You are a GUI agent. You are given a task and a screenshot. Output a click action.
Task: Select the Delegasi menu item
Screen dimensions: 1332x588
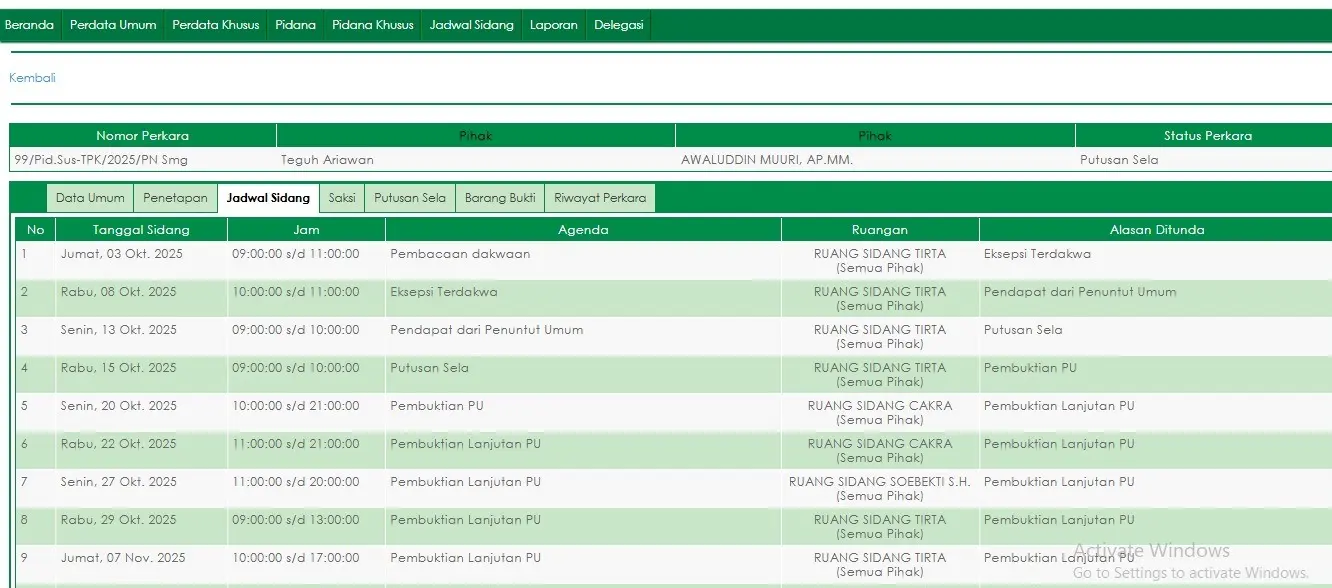(618, 25)
